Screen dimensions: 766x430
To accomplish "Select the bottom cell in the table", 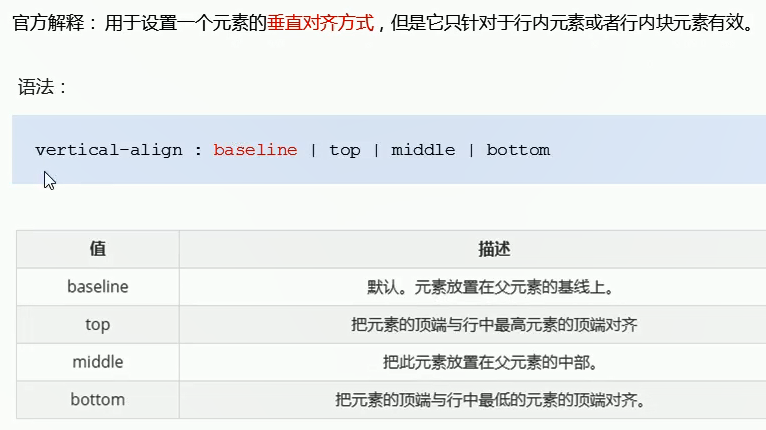I will pyautogui.click(x=98, y=400).
